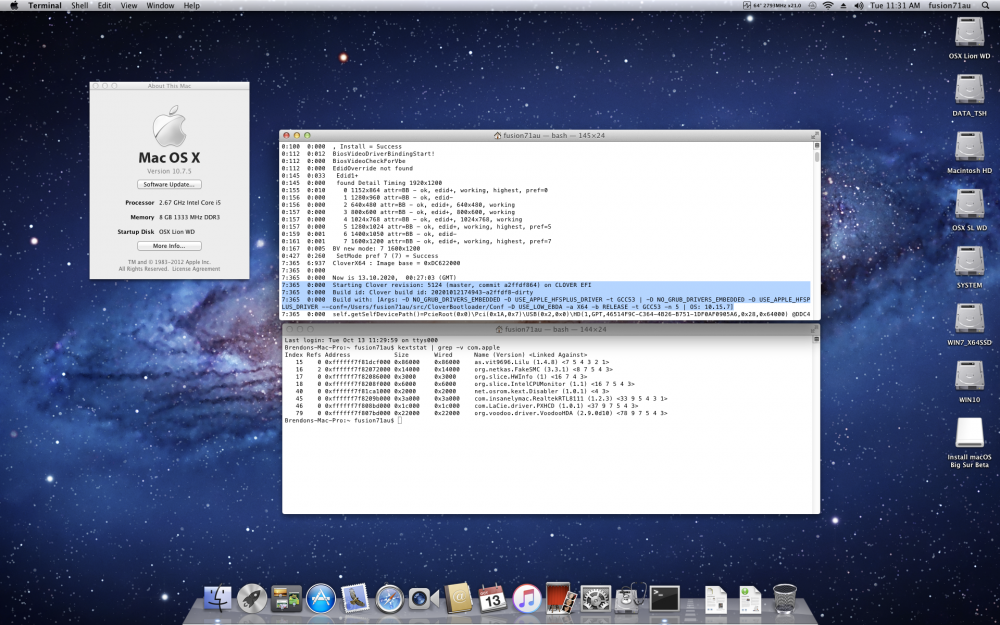Select the WIN7_X64SSD desktop drive
Image resolution: width=1000 pixels, height=625 pixels.
[x=969, y=324]
